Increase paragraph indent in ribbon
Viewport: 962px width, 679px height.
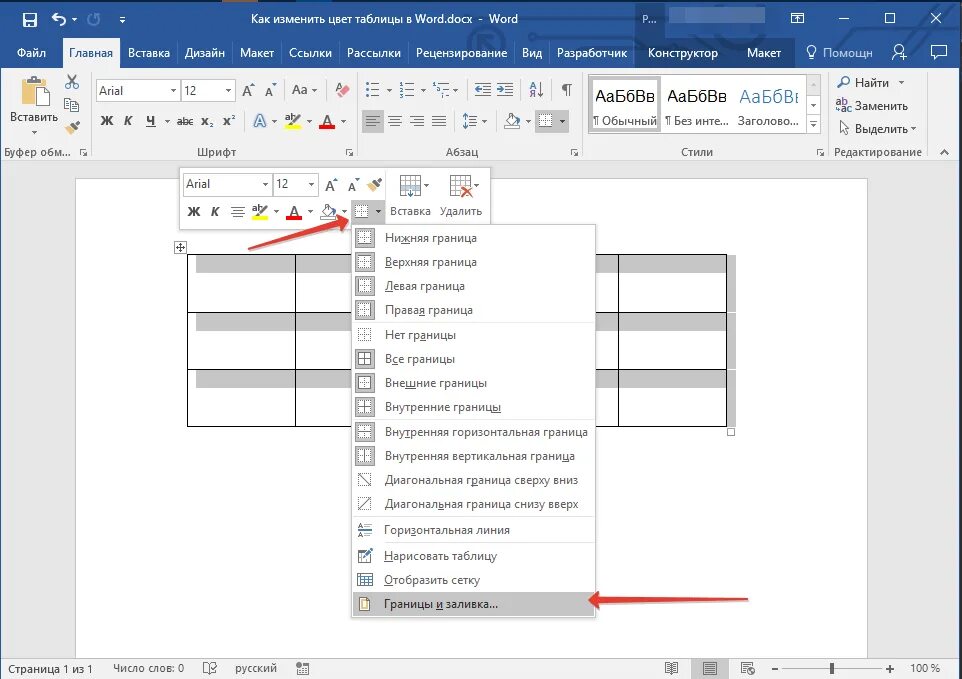click(x=505, y=90)
